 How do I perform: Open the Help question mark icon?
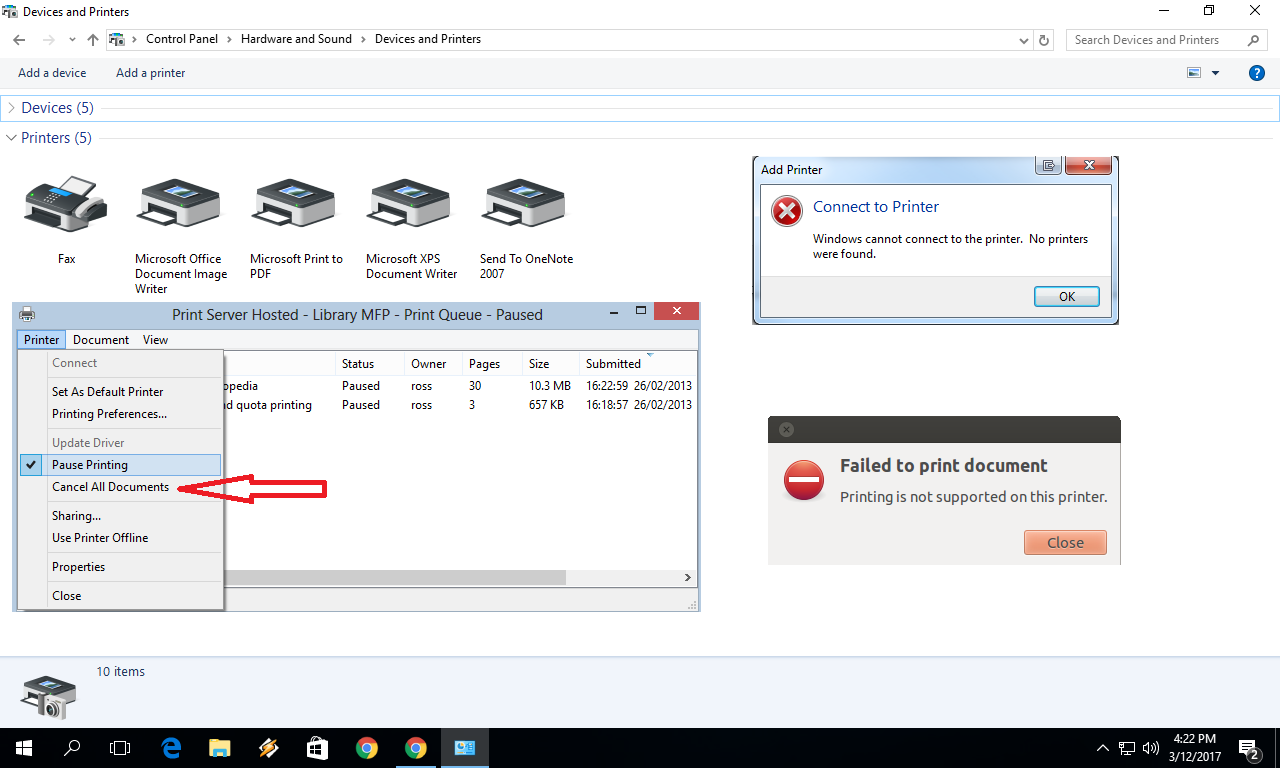click(x=1257, y=73)
